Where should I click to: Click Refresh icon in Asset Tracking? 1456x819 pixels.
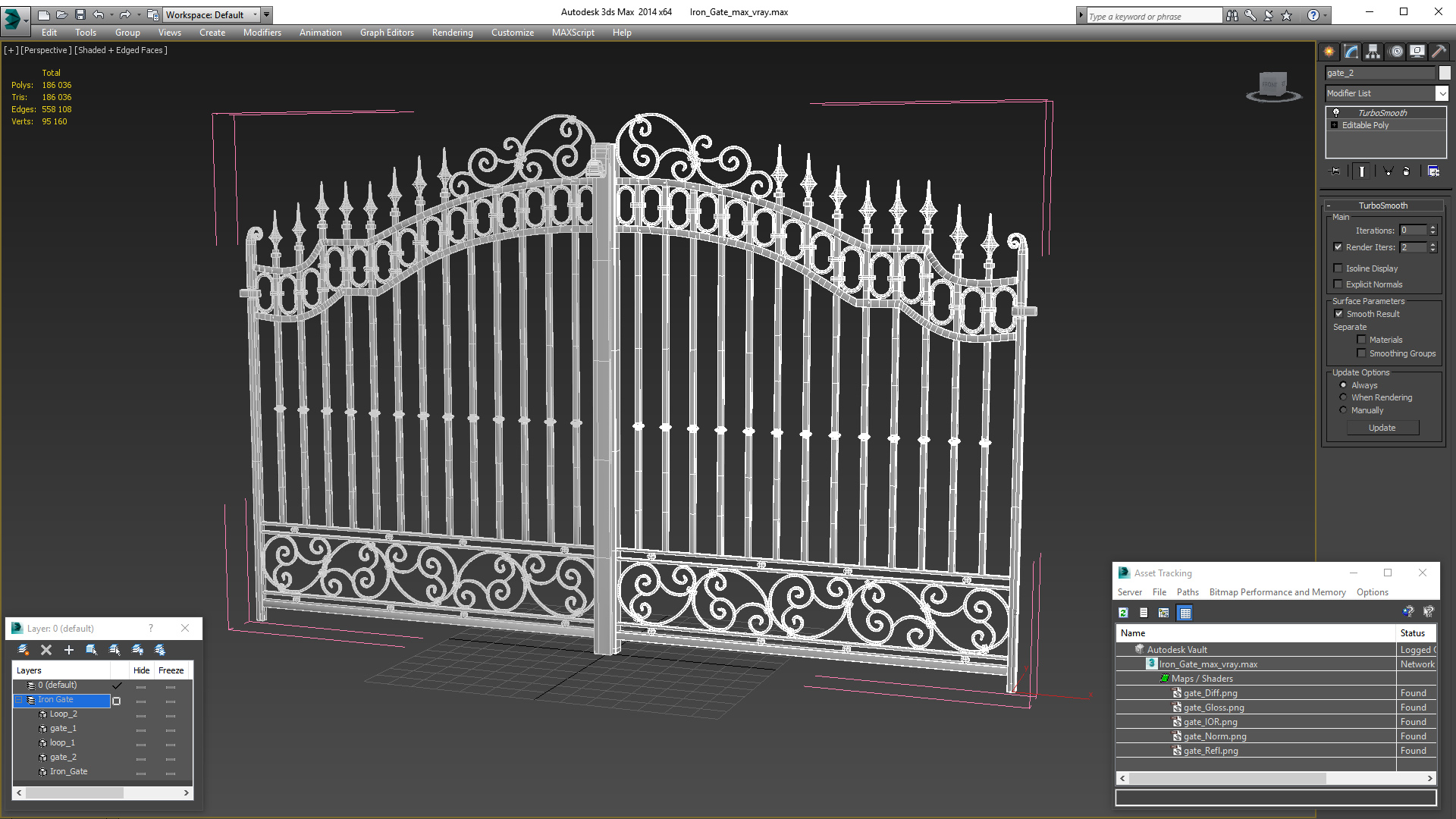coord(1123,613)
